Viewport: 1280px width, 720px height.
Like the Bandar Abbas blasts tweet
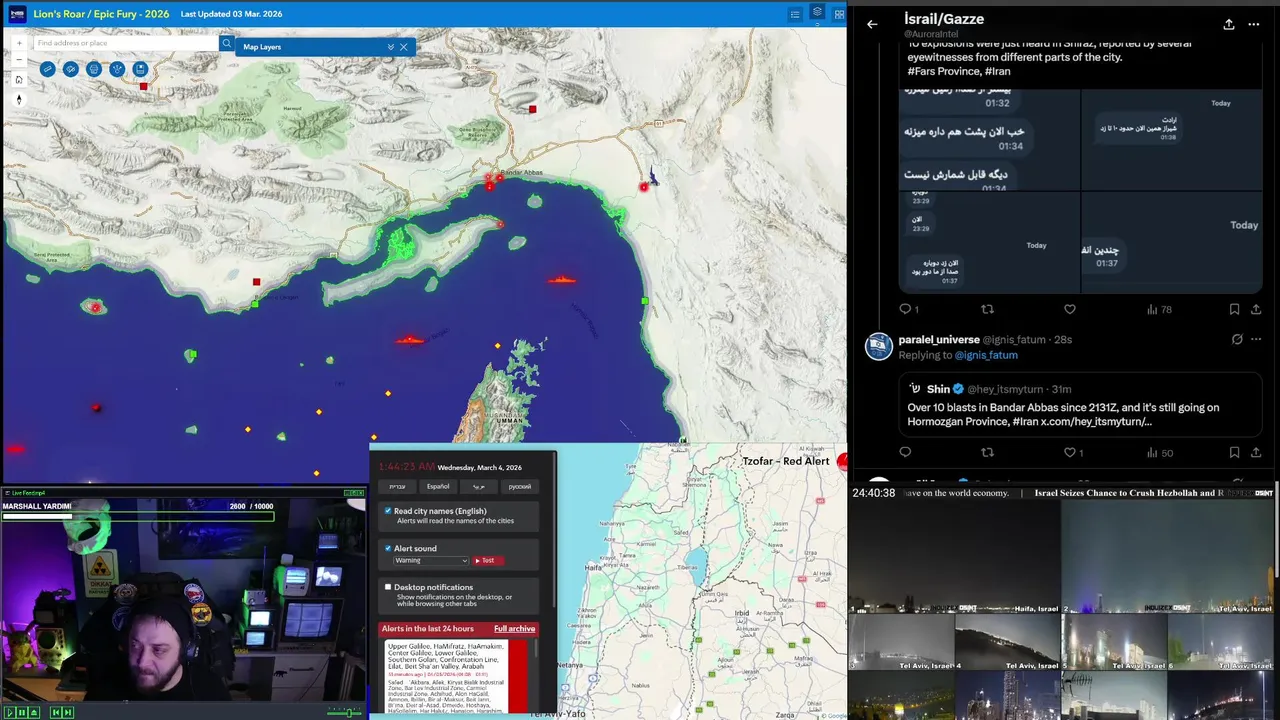(1073, 453)
